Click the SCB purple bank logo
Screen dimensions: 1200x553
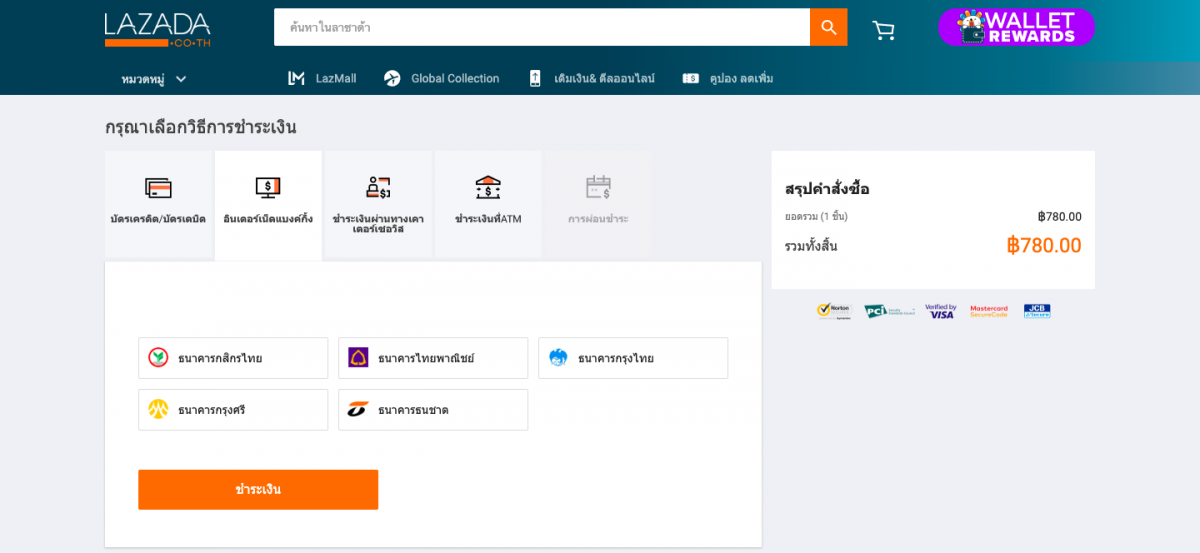pos(358,358)
